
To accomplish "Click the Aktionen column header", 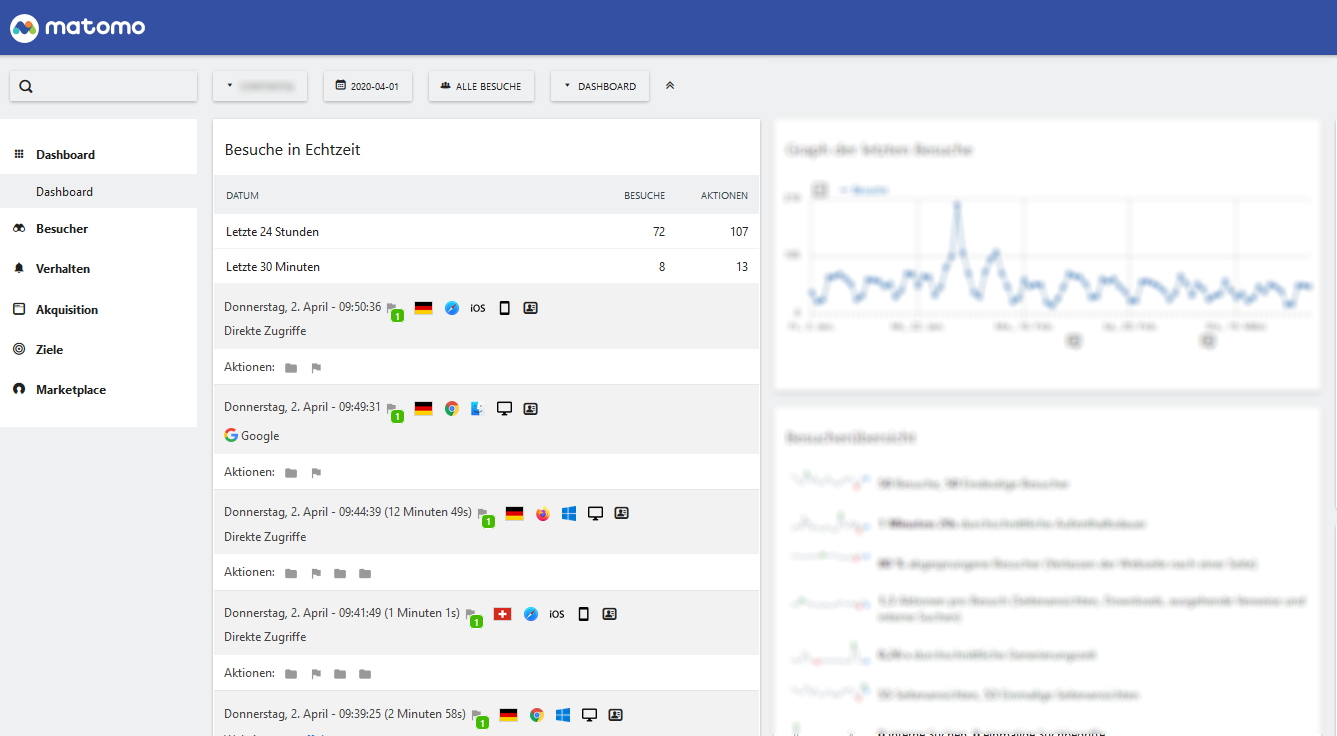I will click(x=724, y=196).
